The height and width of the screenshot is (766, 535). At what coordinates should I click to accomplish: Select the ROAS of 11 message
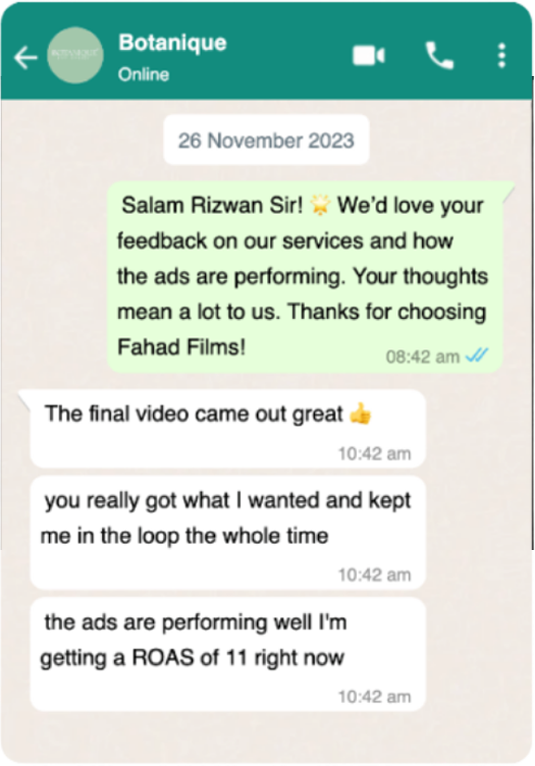click(x=228, y=654)
